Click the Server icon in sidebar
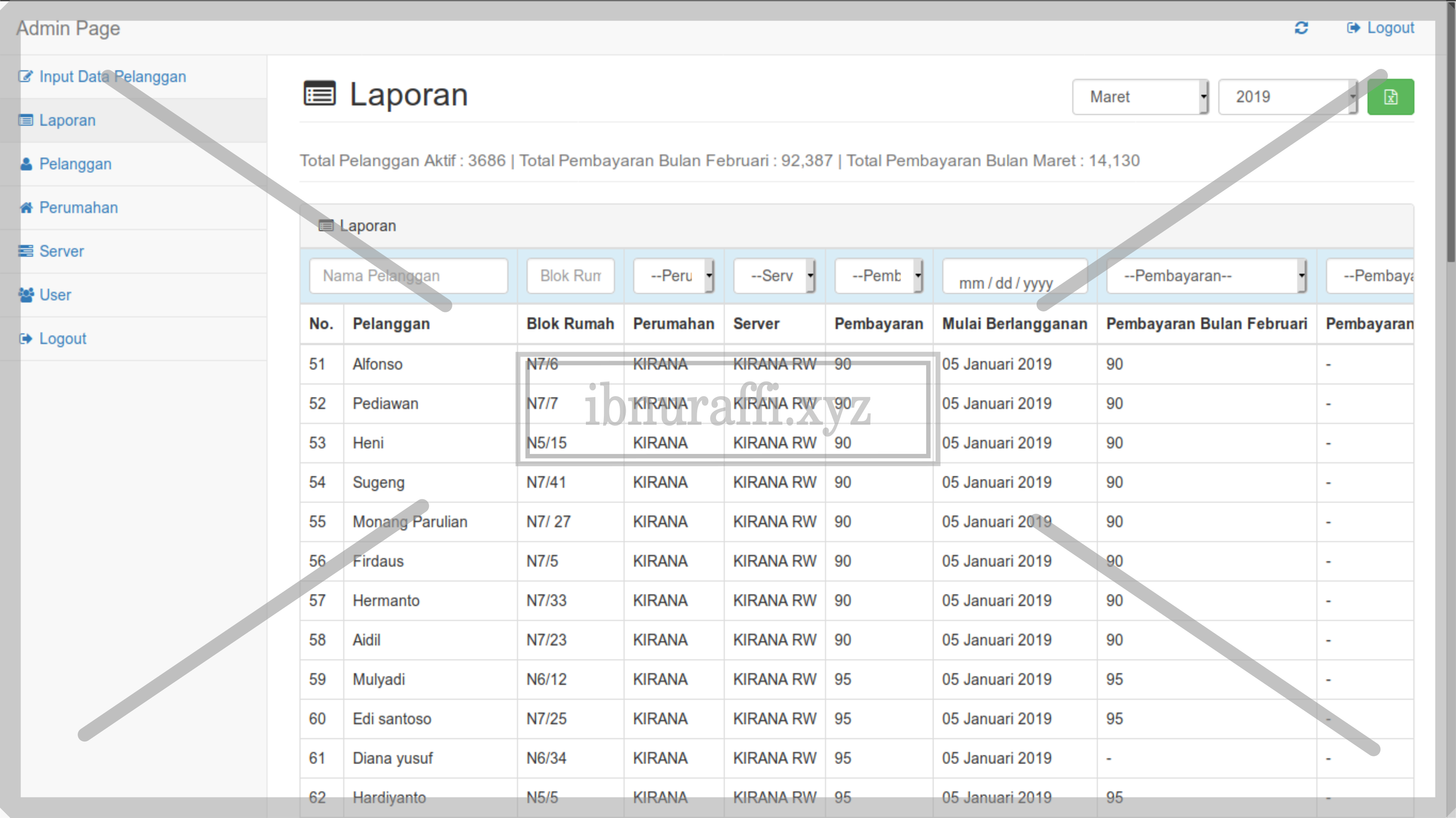 click(x=26, y=251)
